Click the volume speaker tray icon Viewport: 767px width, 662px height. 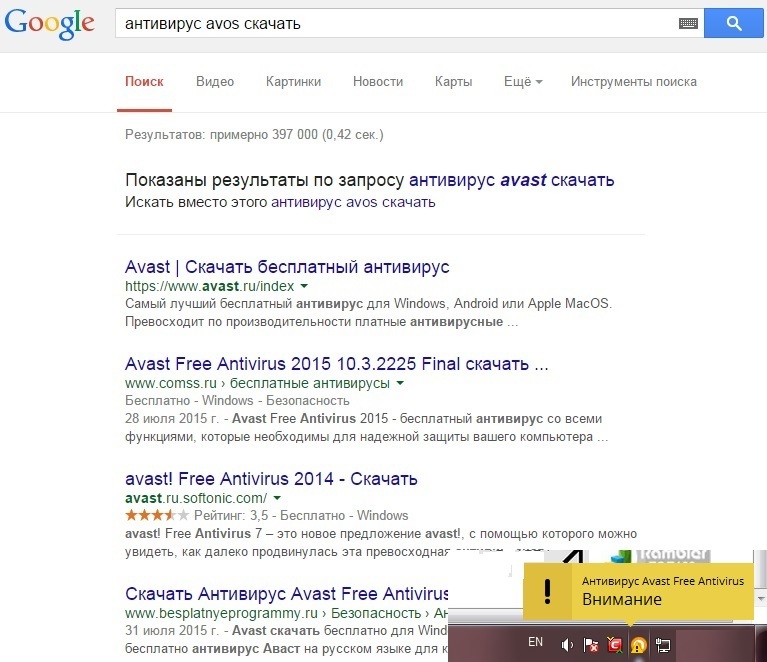pyautogui.click(x=567, y=645)
